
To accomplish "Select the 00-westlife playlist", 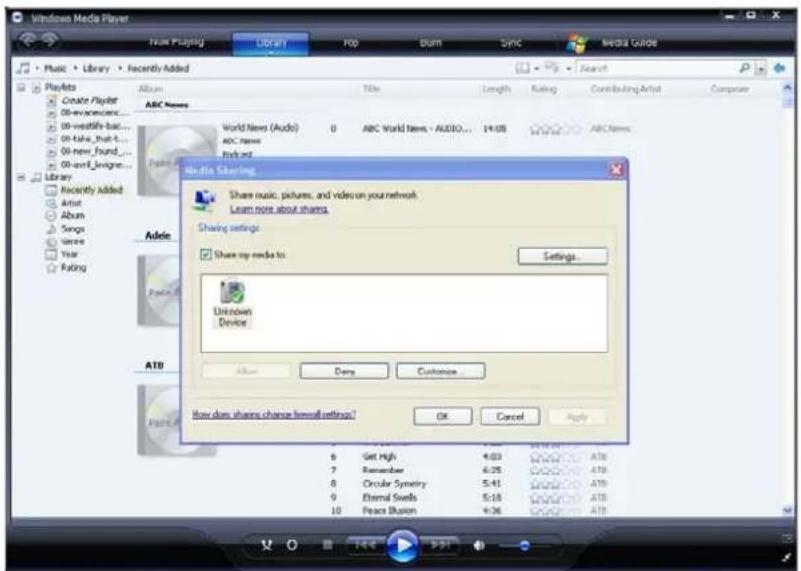I will point(95,126).
